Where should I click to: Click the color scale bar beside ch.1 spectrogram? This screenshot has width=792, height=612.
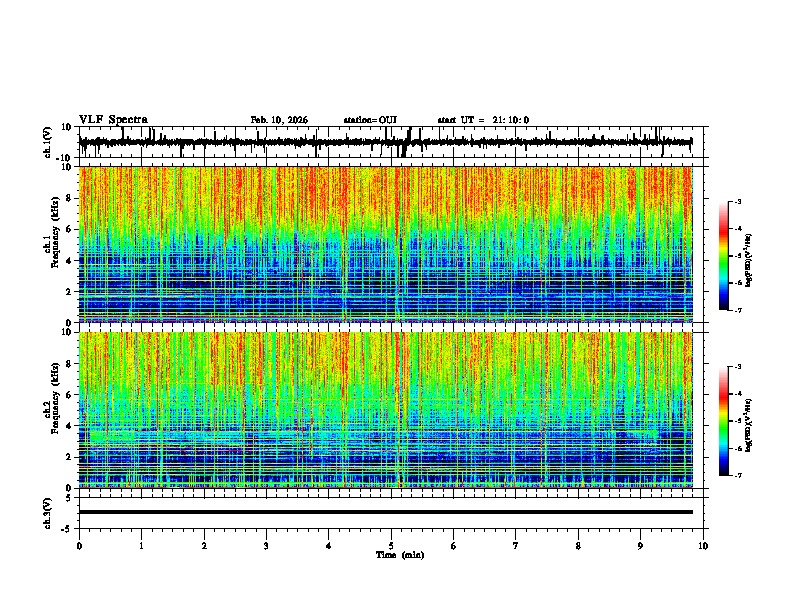[x=723, y=256]
